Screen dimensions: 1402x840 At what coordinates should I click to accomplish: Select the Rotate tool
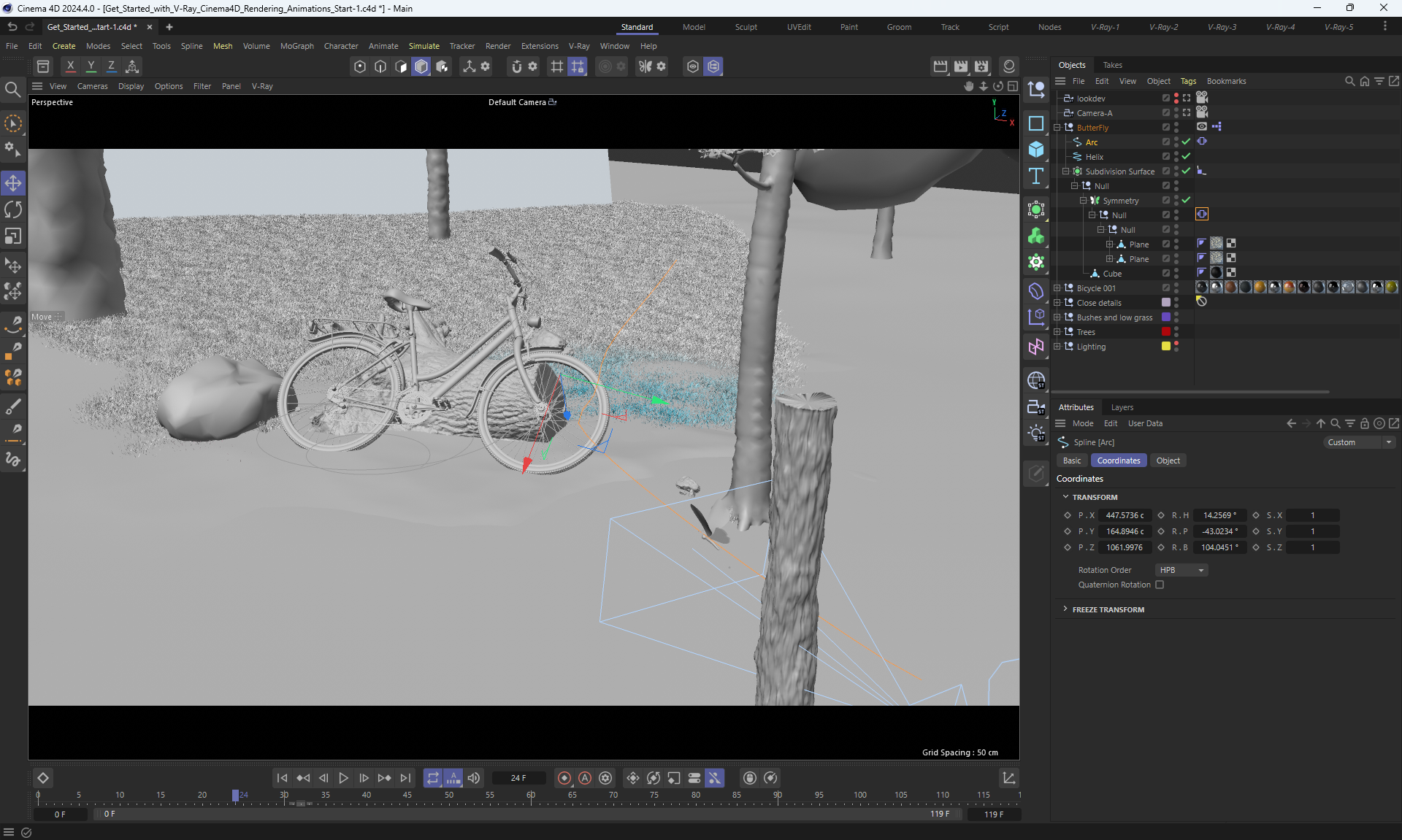pyautogui.click(x=13, y=210)
